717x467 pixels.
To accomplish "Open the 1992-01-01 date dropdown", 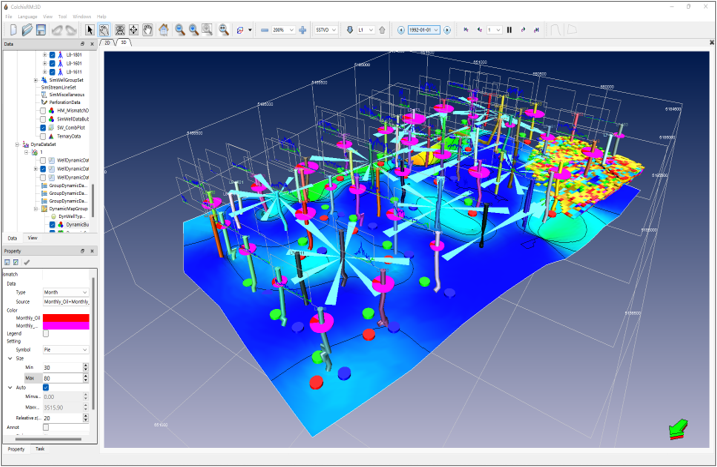I will (x=424, y=30).
